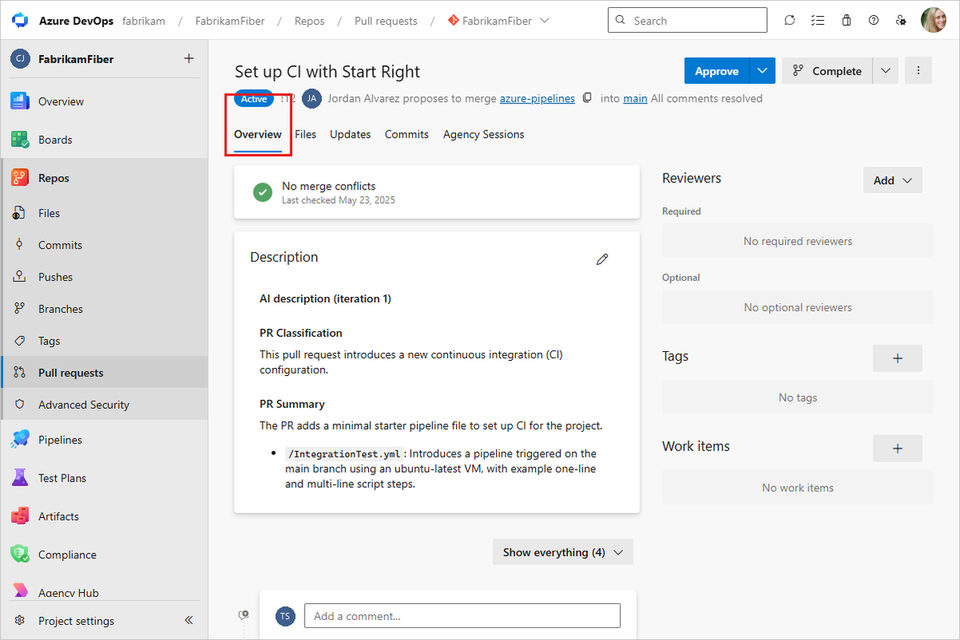Switch to the Files tab
This screenshot has width=960, height=640.
click(x=306, y=134)
